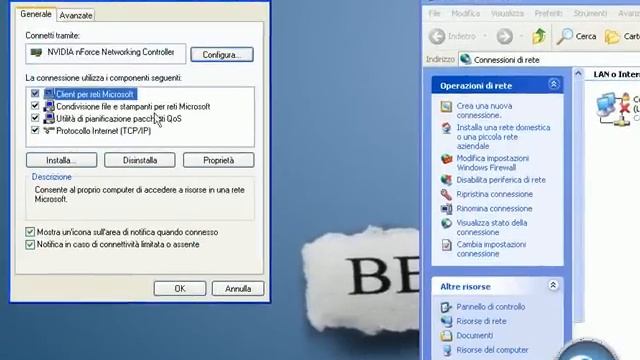Select the Protocollo Internet (TCP/IP) protocol icon
The height and width of the screenshot is (360, 640).
click(x=49, y=131)
